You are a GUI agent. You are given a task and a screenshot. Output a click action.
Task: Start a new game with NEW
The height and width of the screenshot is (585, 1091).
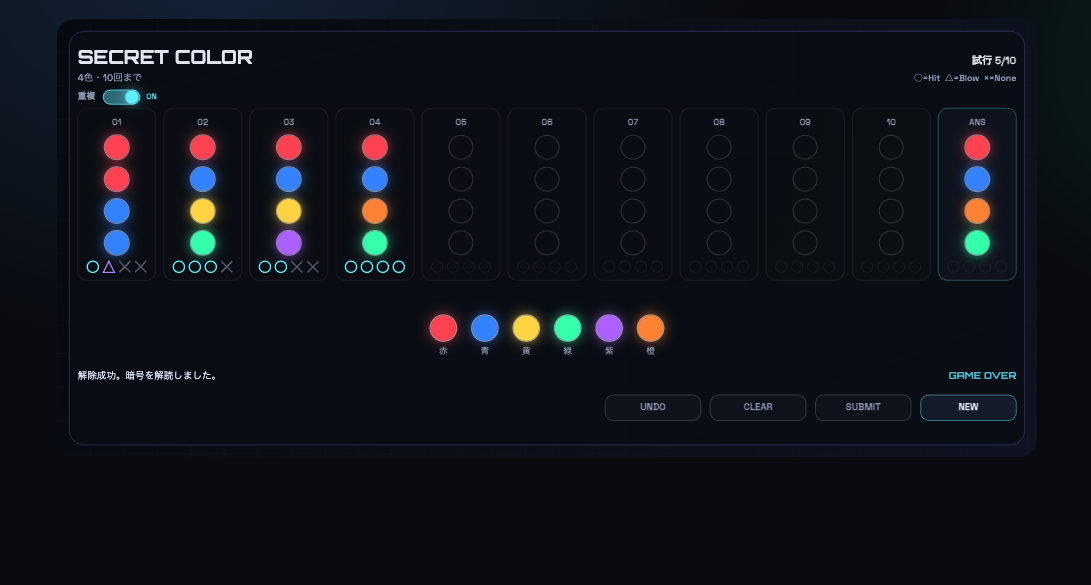[x=968, y=407]
